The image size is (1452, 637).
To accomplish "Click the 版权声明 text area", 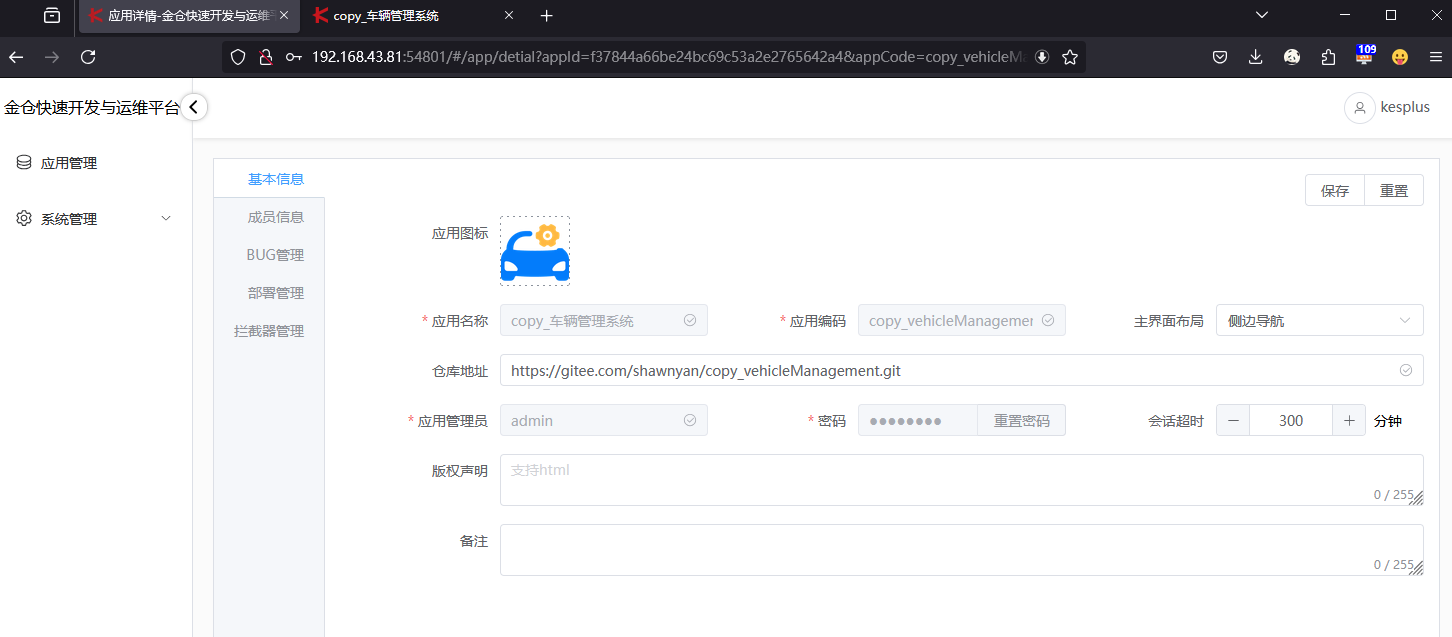I will click(962, 480).
